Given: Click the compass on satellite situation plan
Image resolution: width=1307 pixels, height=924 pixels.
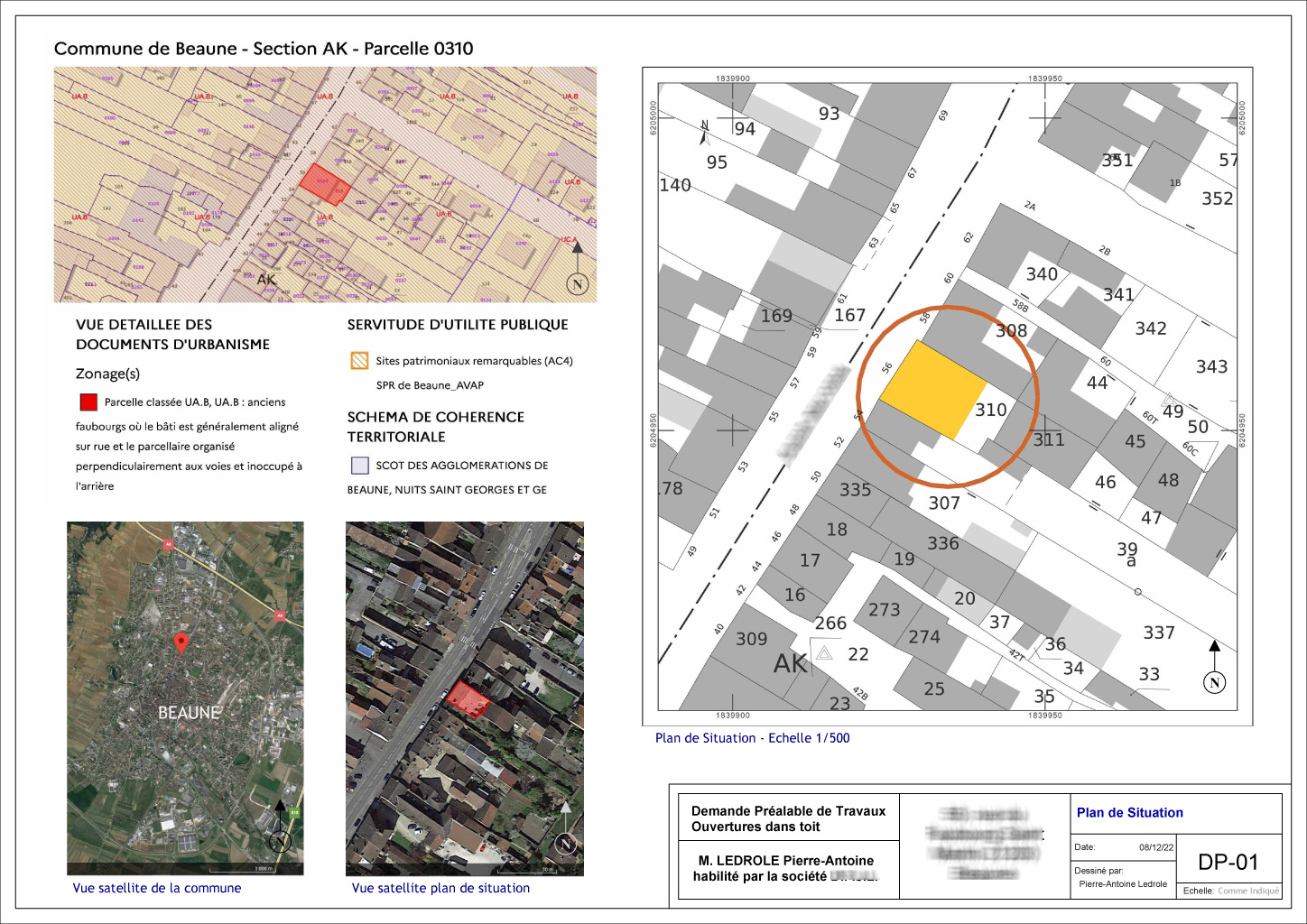Looking at the screenshot, I should click(x=565, y=844).
